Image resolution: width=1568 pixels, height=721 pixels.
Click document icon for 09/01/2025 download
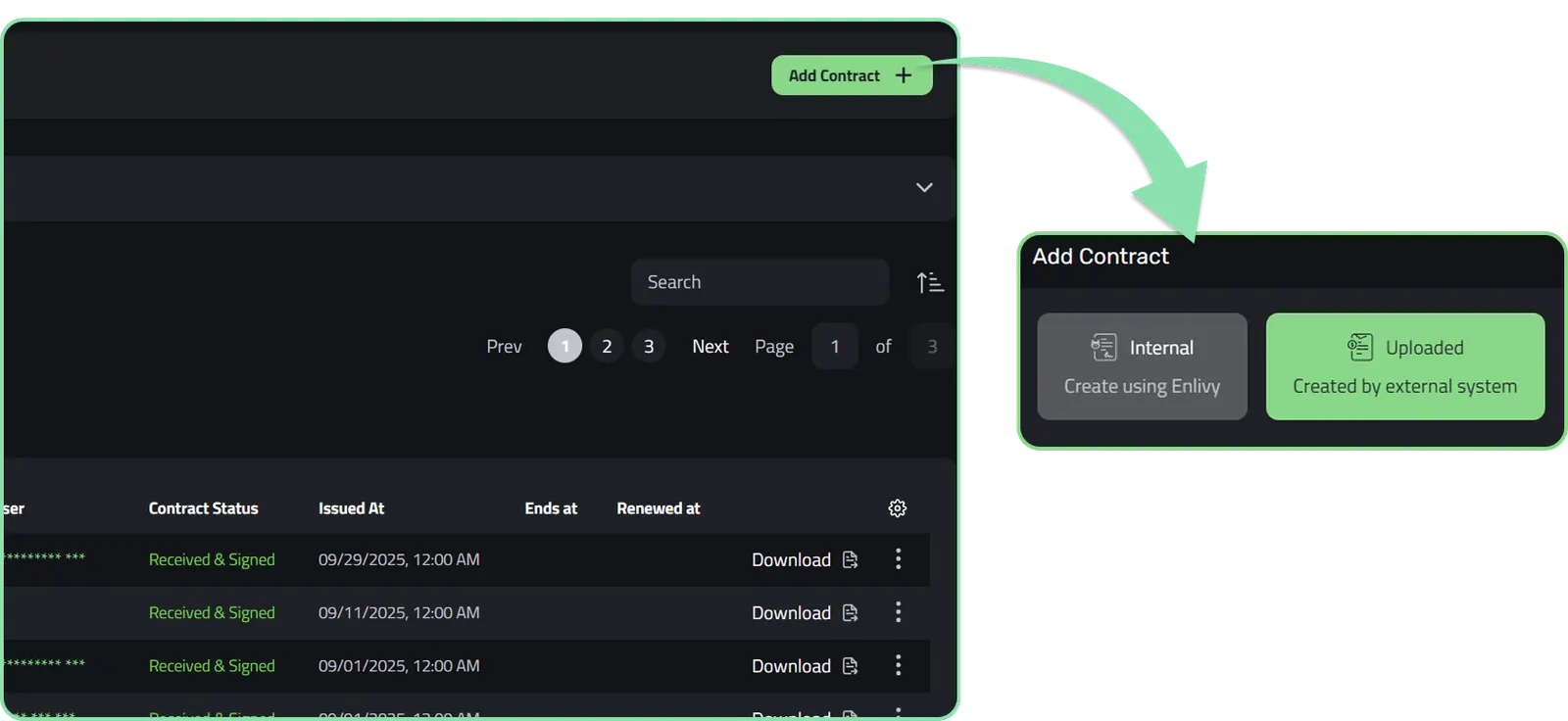pos(850,666)
